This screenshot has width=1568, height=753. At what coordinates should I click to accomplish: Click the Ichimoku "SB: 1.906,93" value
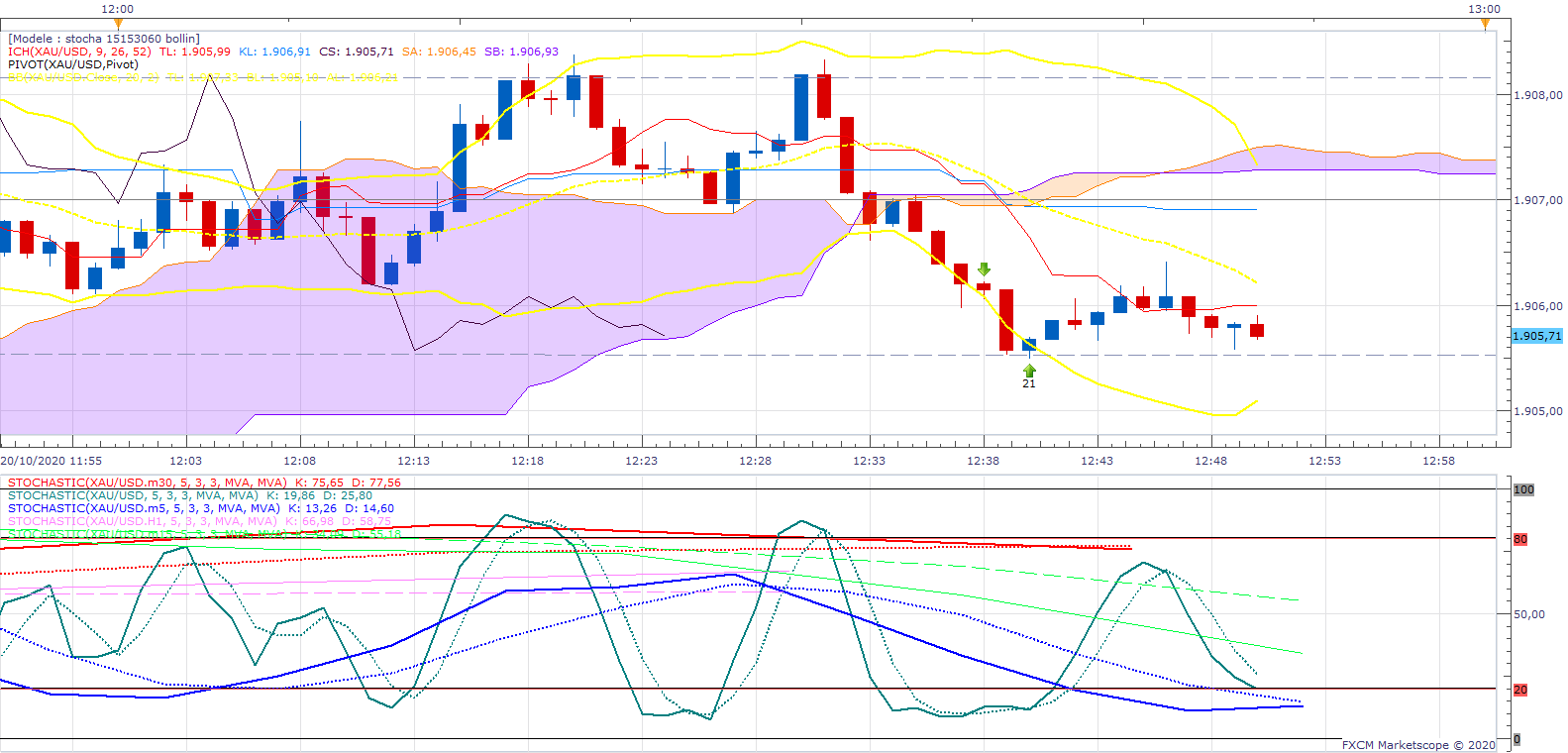(x=521, y=52)
